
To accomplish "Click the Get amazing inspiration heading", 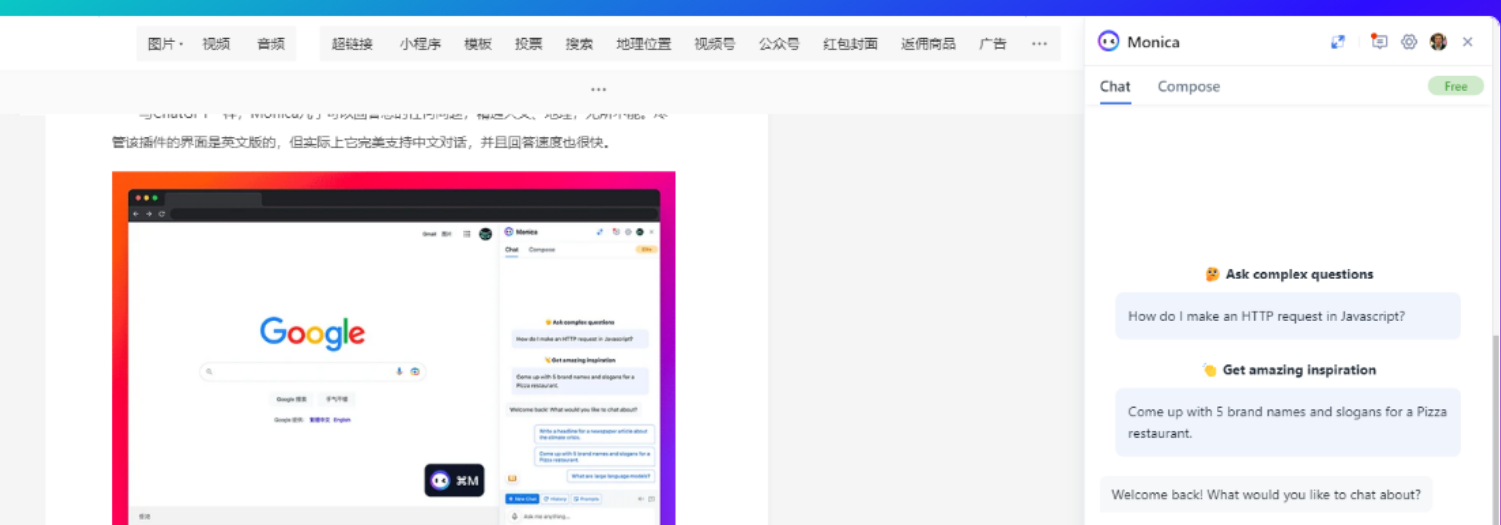I will [x=1289, y=370].
